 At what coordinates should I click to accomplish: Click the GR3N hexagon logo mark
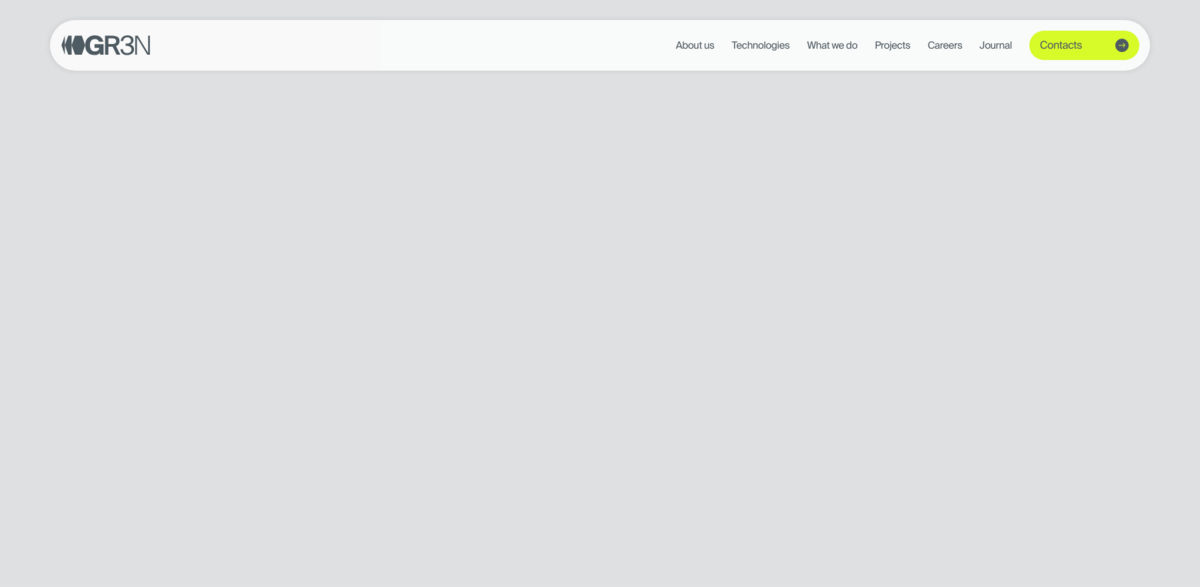click(x=72, y=45)
